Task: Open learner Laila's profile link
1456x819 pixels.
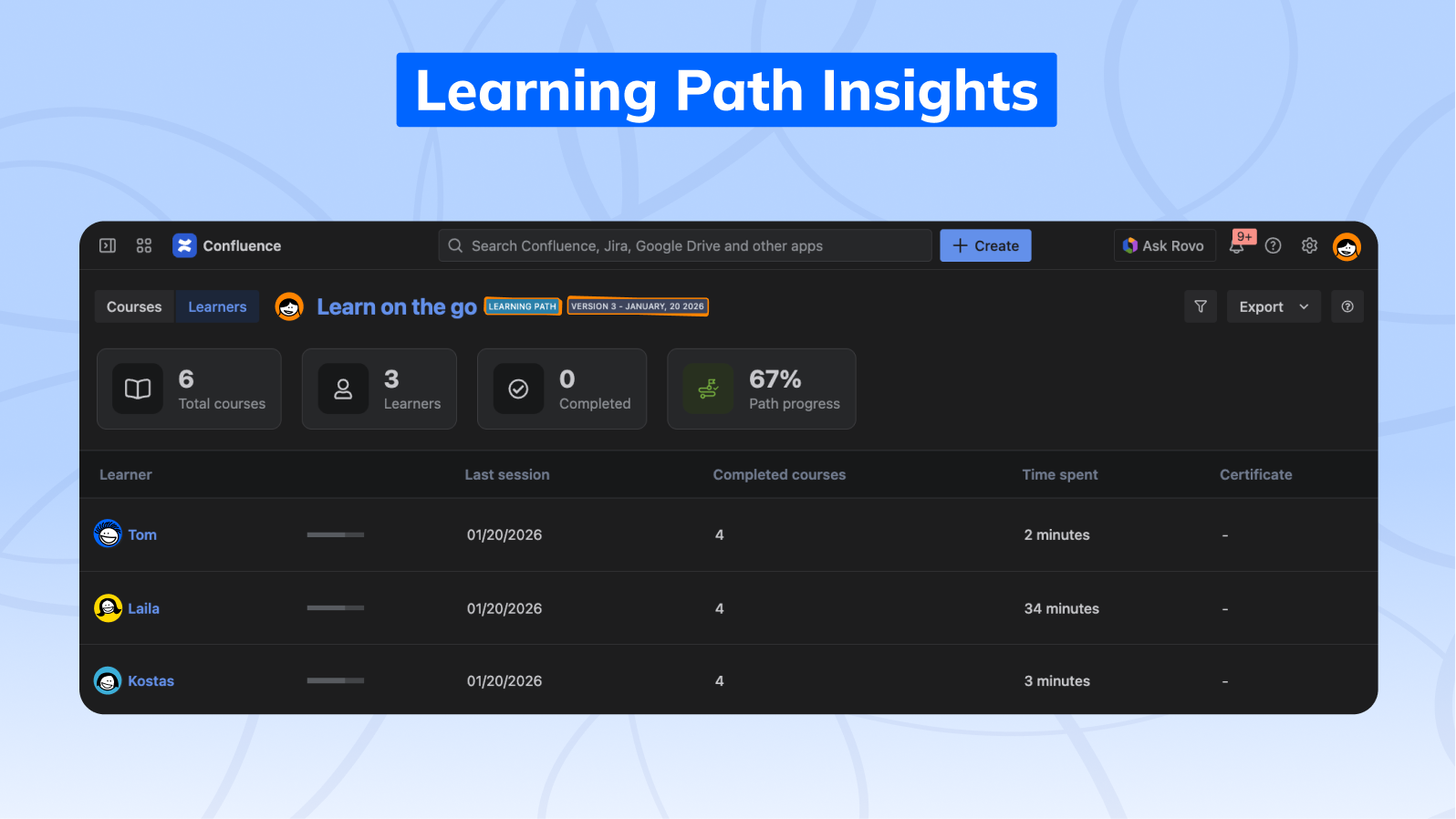Action: pyautogui.click(x=143, y=608)
